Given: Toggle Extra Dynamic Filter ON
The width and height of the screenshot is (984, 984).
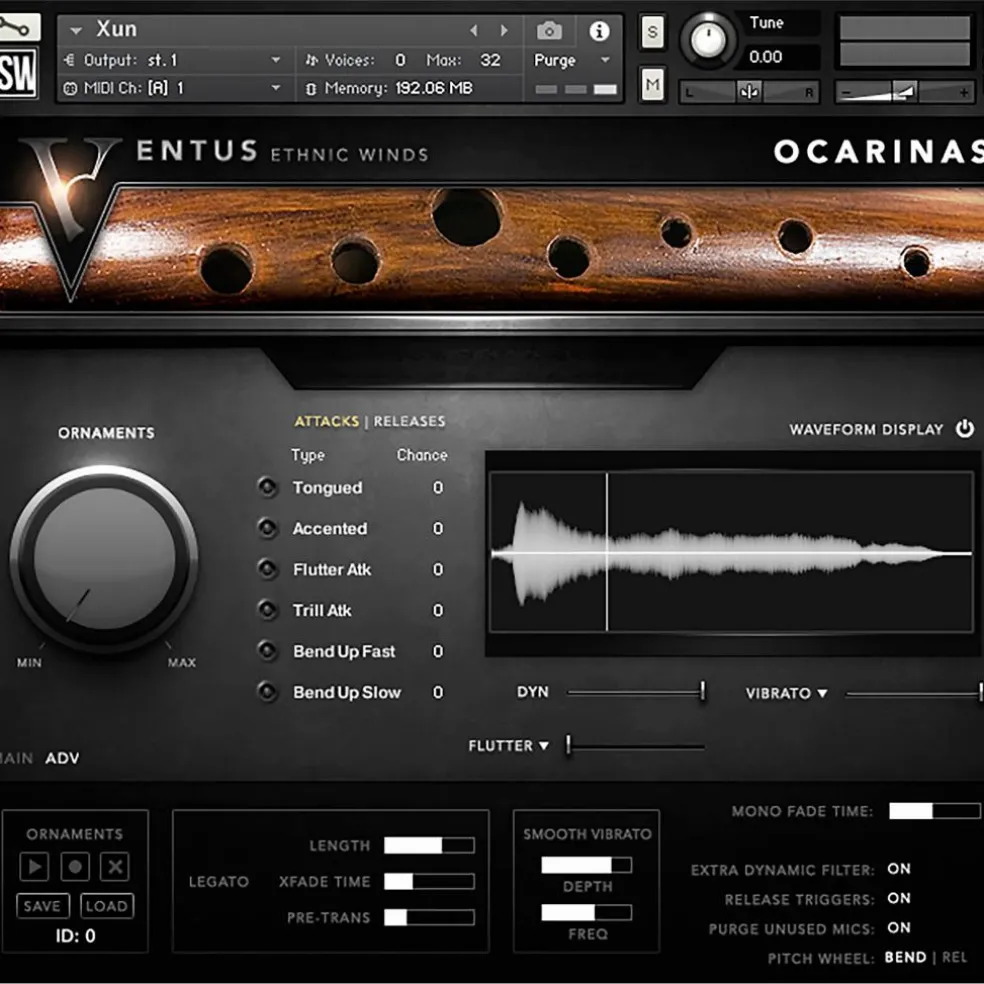Looking at the screenshot, I should pyautogui.click(x=899, y=869).
